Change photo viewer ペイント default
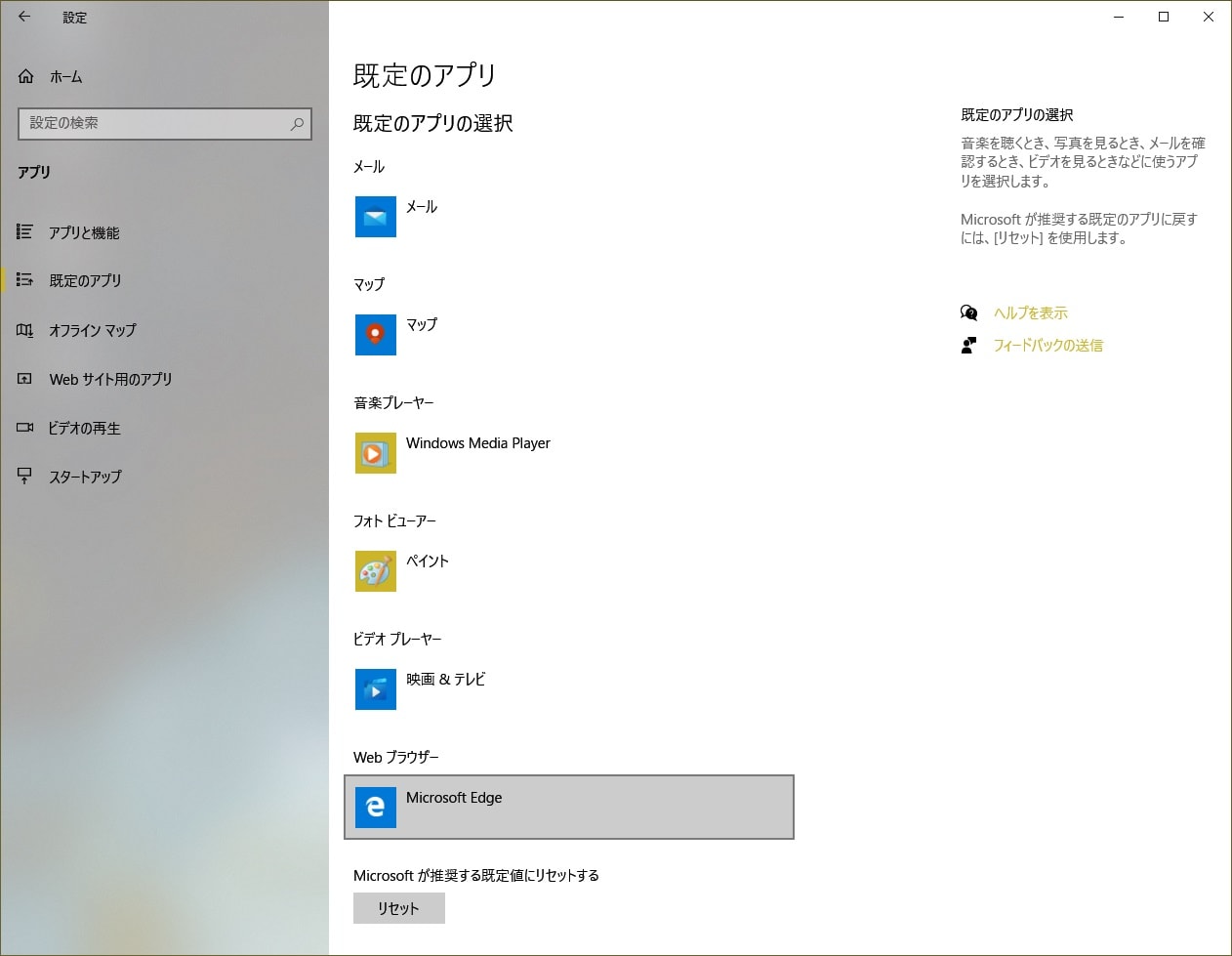 [x=569, y=571]
